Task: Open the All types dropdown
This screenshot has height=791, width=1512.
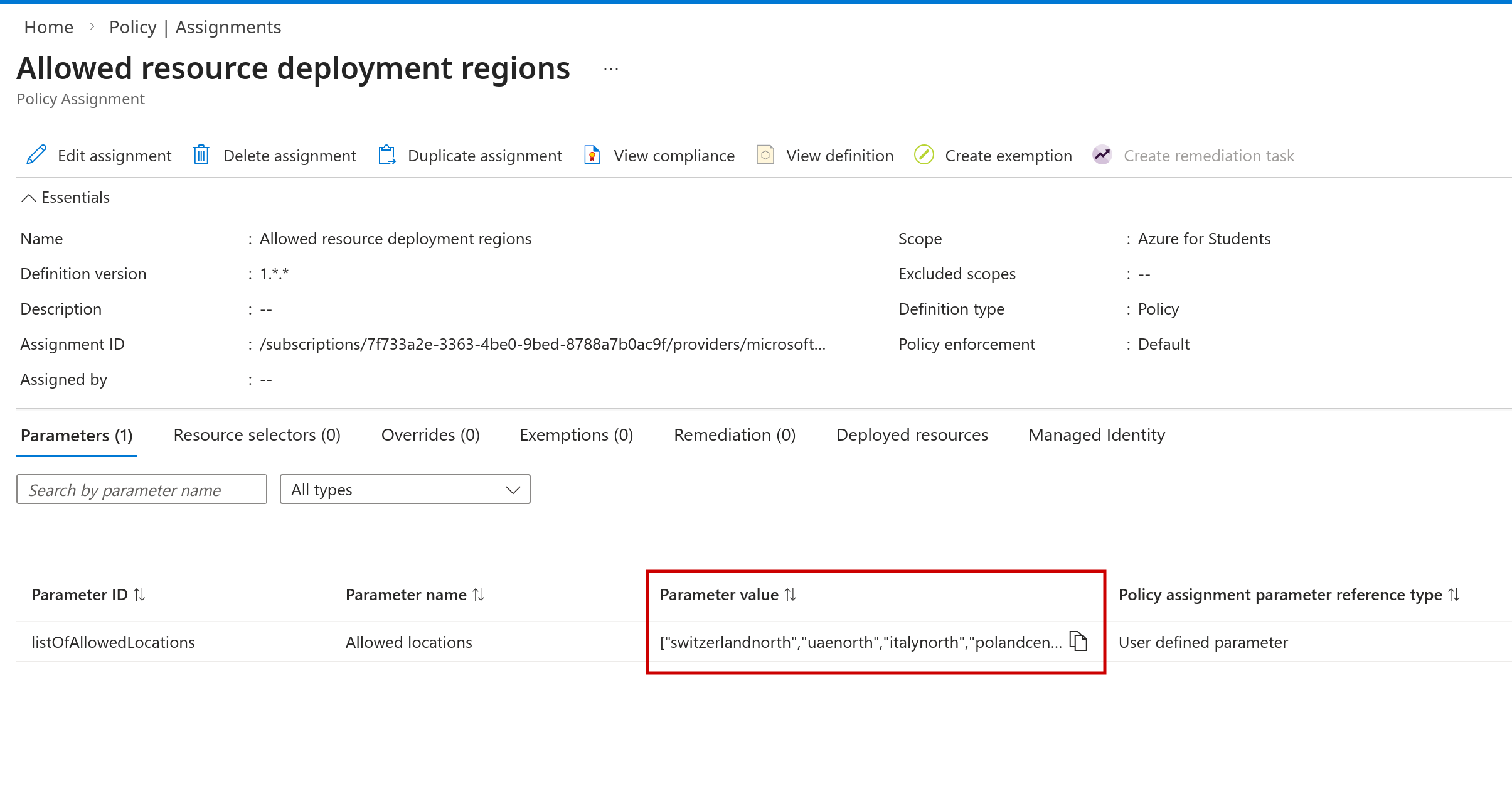Action: click(x=405, y=489)
